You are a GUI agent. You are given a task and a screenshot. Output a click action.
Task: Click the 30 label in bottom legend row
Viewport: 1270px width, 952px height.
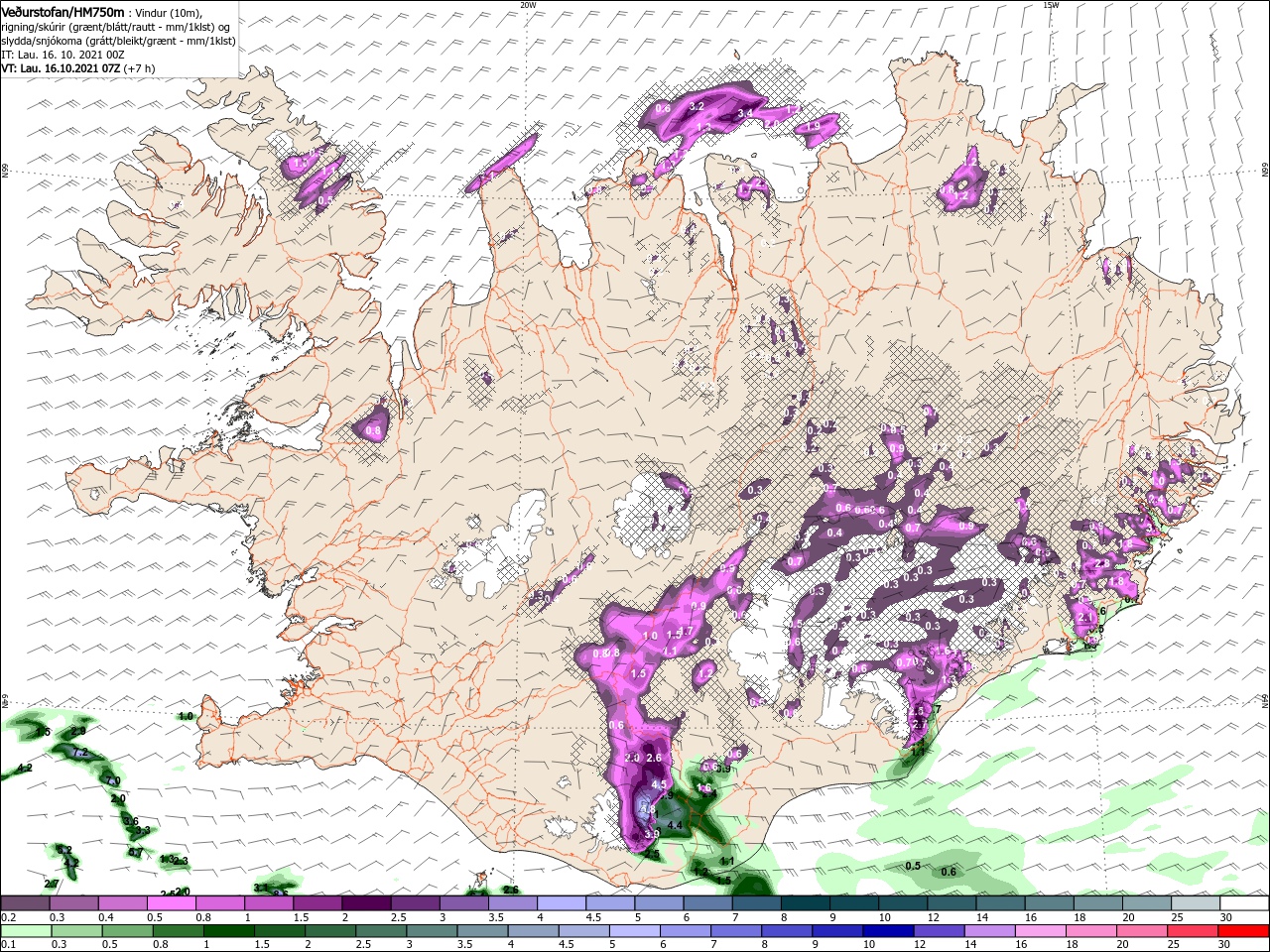point(1226,945)
